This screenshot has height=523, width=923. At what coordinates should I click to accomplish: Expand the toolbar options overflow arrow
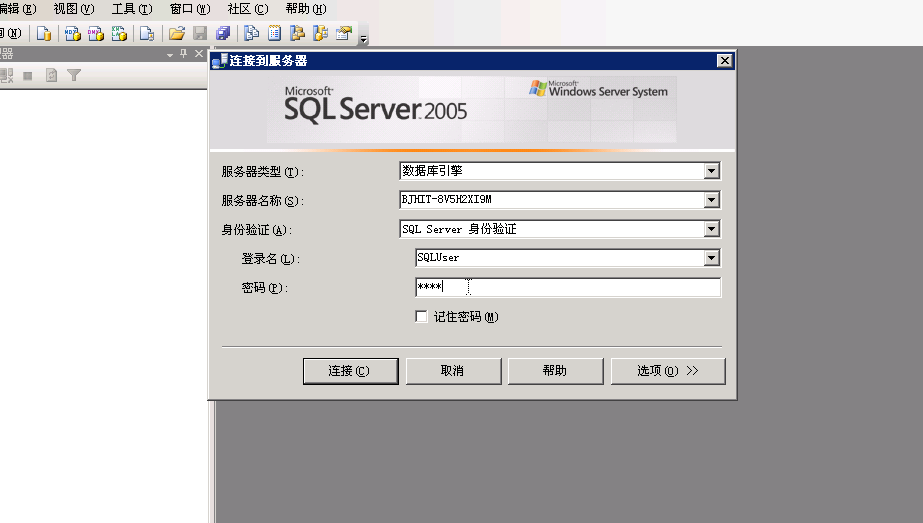363,39
